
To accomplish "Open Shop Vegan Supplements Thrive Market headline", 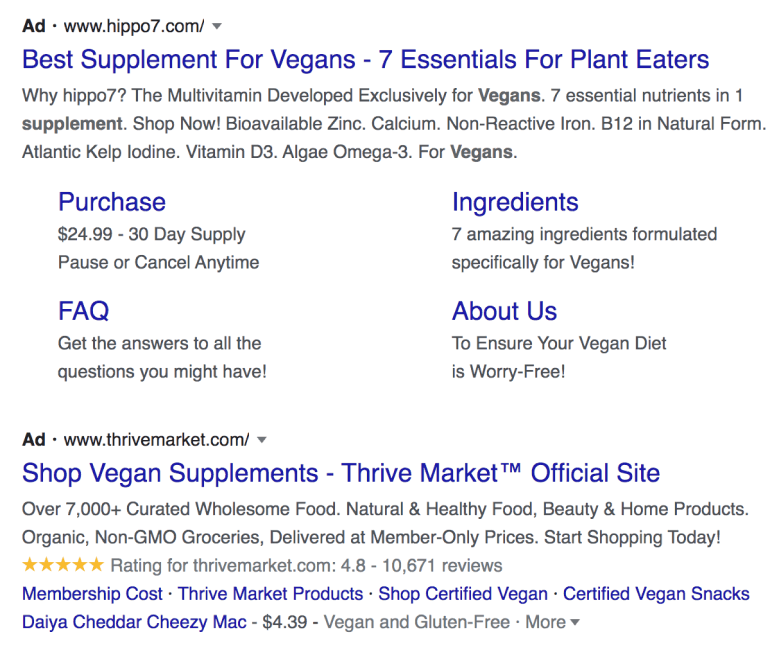I will 341,473.
